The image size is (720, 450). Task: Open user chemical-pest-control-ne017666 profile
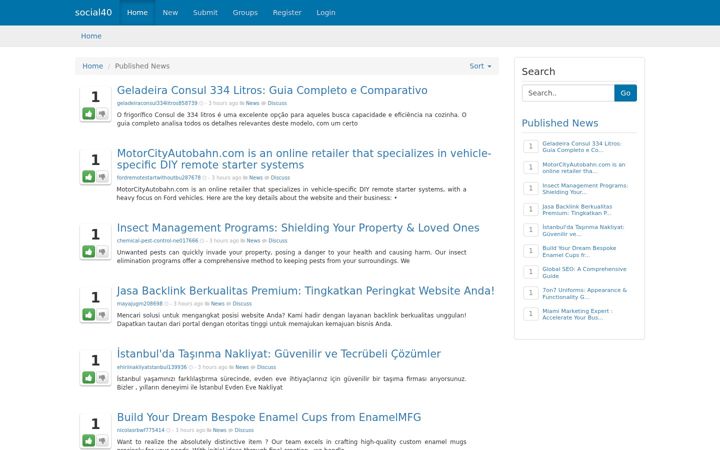(158, 241)
